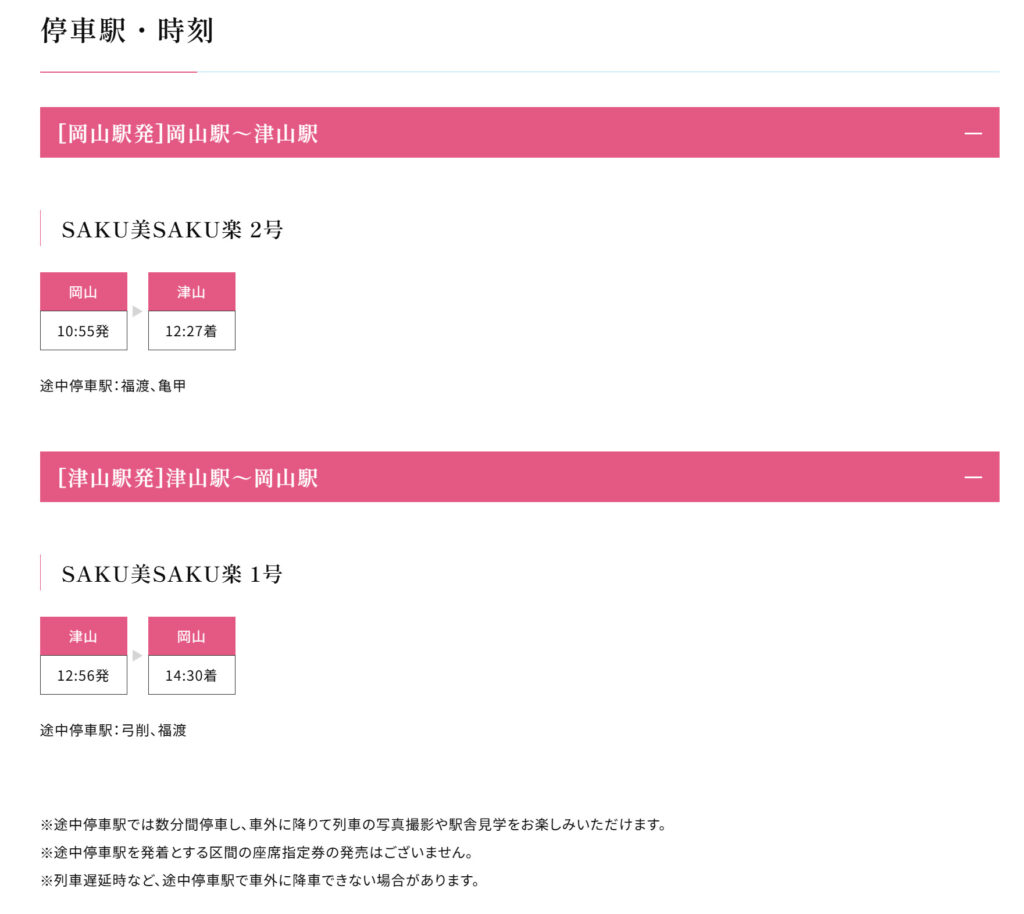
Task: Collapse the 津山駅発 section with minus icon
Action: click(972, 477)
